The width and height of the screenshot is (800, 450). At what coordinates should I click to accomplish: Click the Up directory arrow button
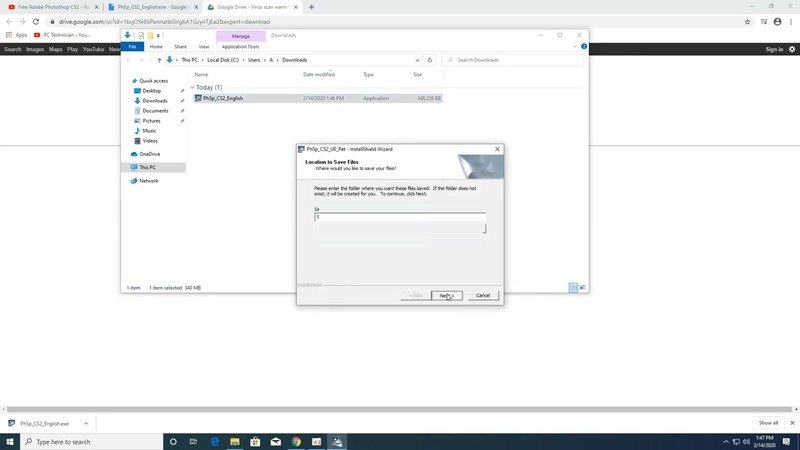159,60
